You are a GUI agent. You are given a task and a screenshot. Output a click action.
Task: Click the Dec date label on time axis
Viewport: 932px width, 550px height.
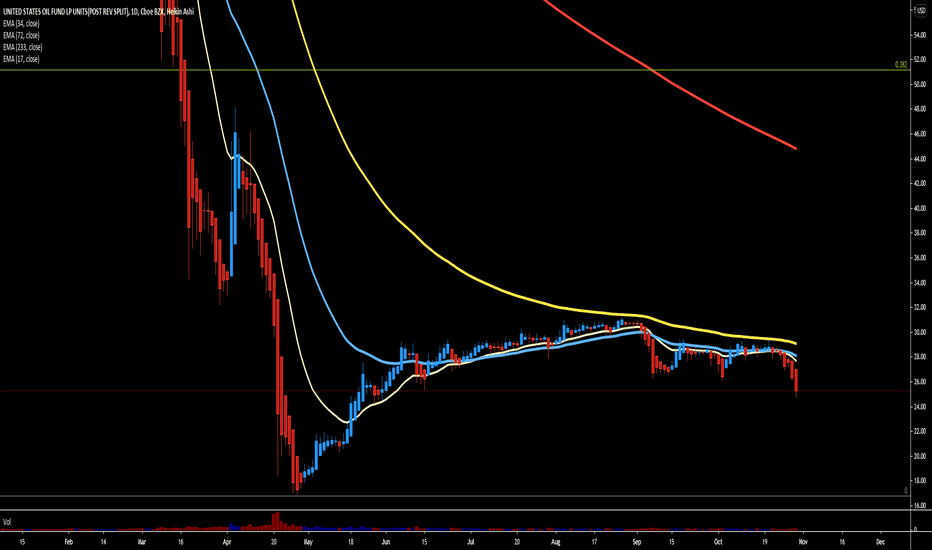click(x=881, y=542)
